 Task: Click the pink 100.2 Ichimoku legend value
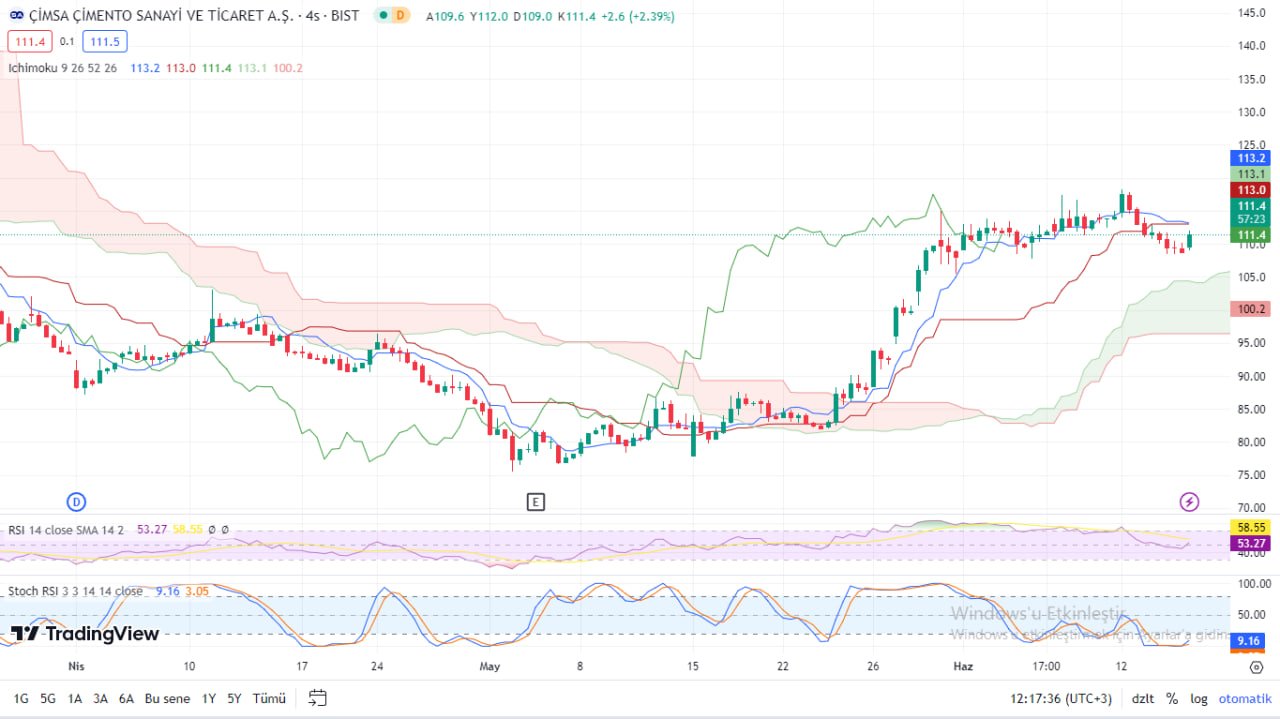[287, 68]
